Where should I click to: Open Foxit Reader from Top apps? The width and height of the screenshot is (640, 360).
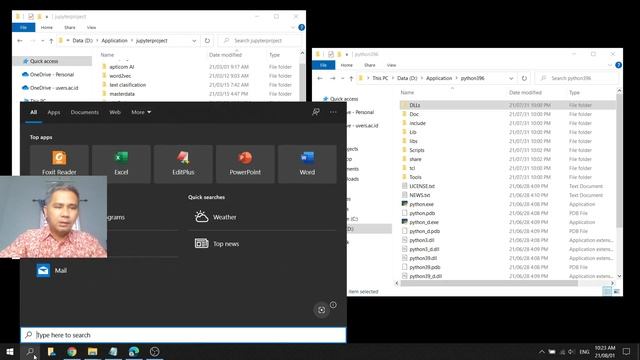coord(59,164)
